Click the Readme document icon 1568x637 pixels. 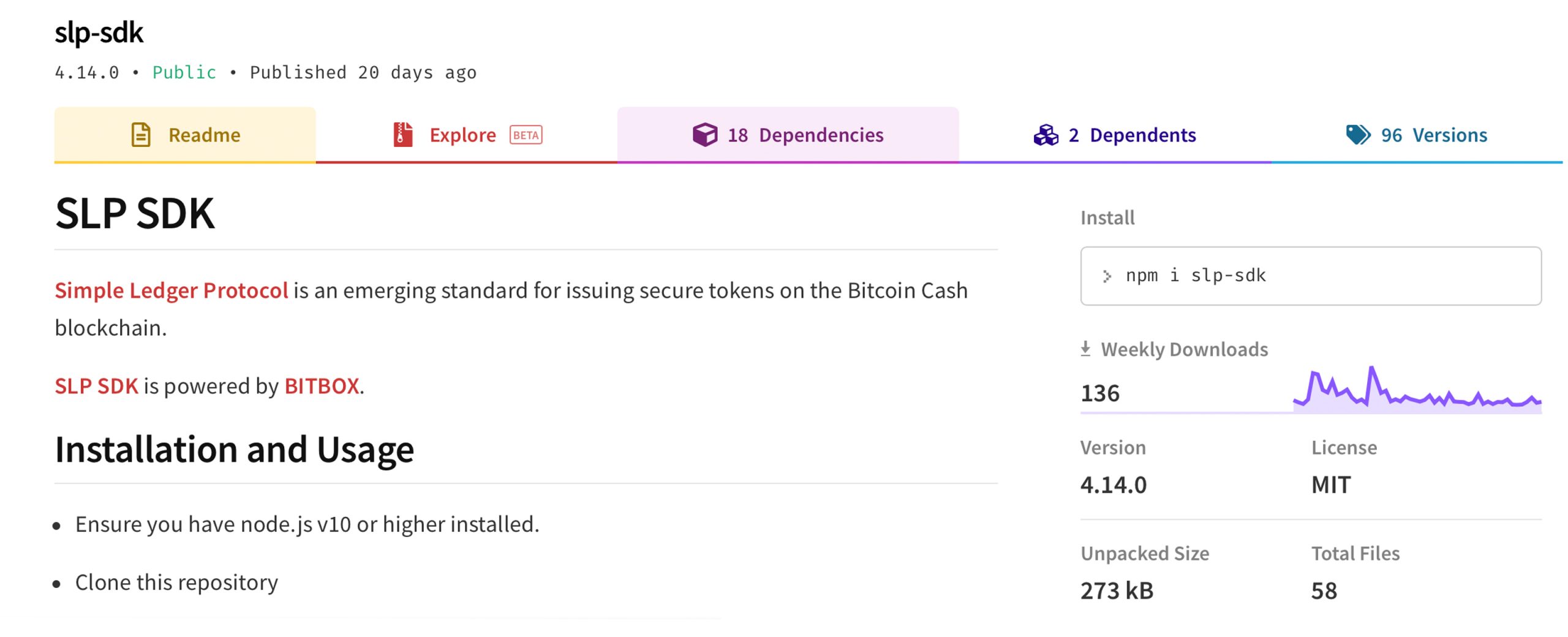click(x=142, y=134)
